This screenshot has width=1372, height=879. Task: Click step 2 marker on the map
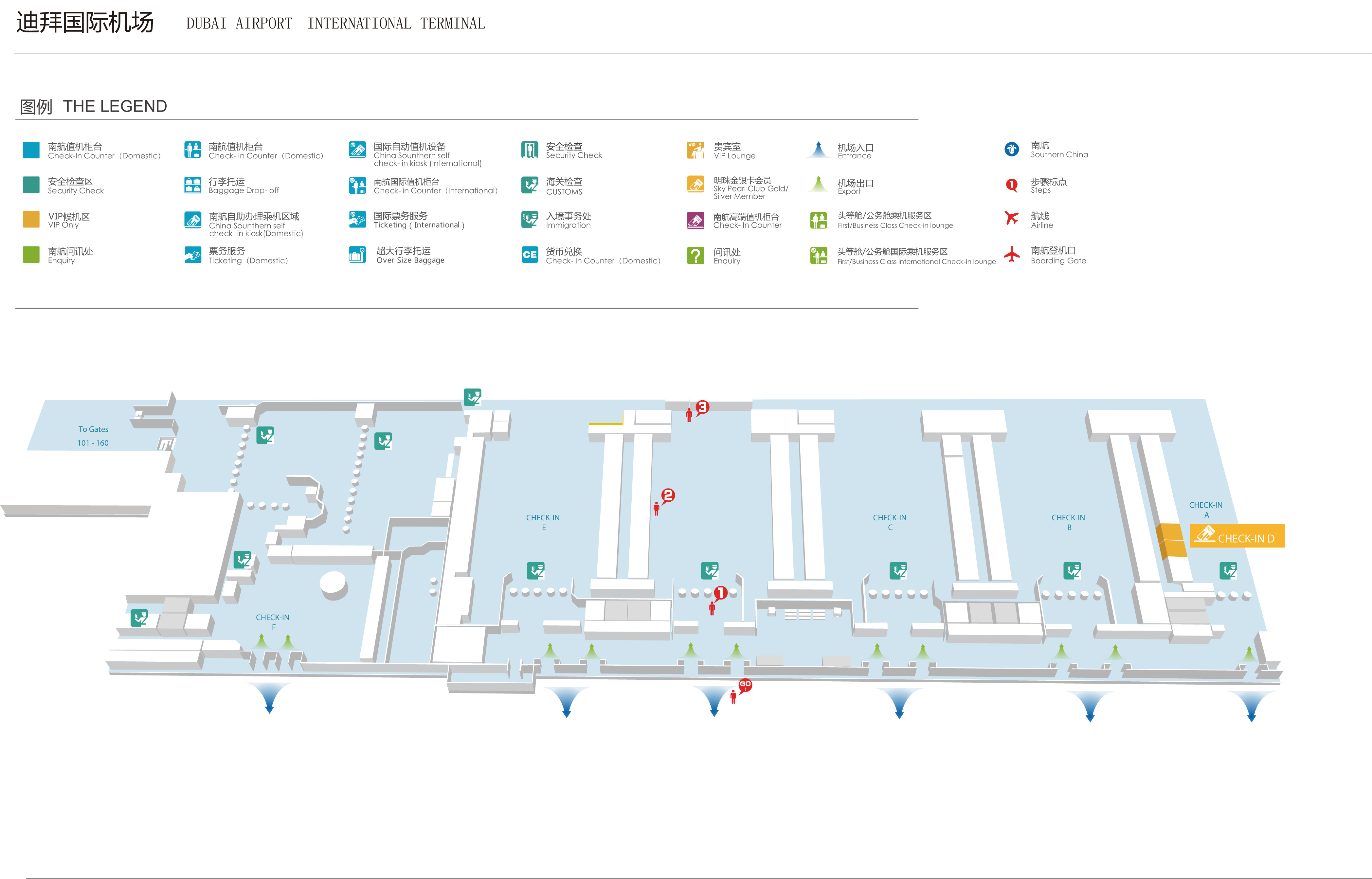point(668,495)
